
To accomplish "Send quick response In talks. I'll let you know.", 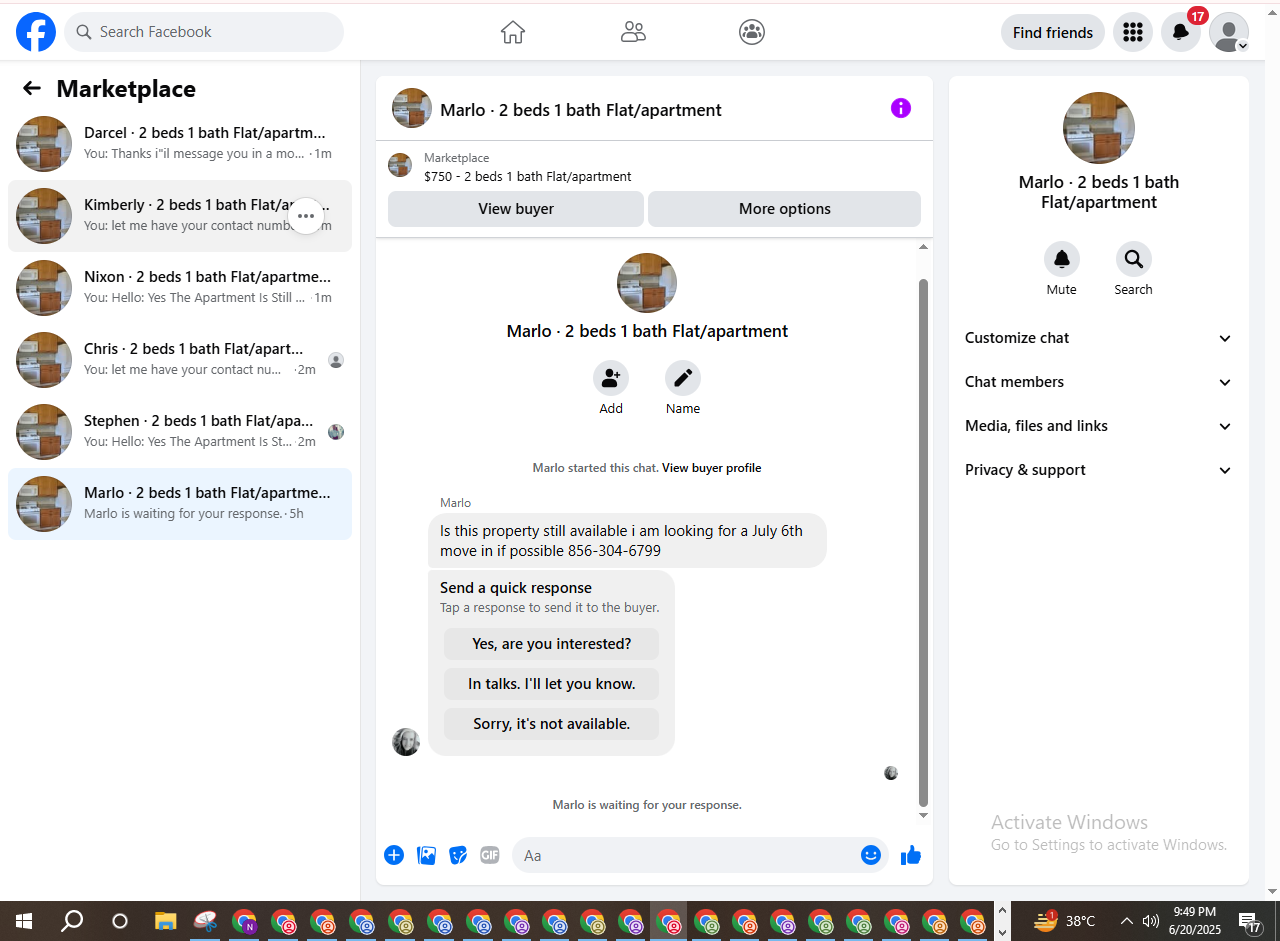I will 552,684.
